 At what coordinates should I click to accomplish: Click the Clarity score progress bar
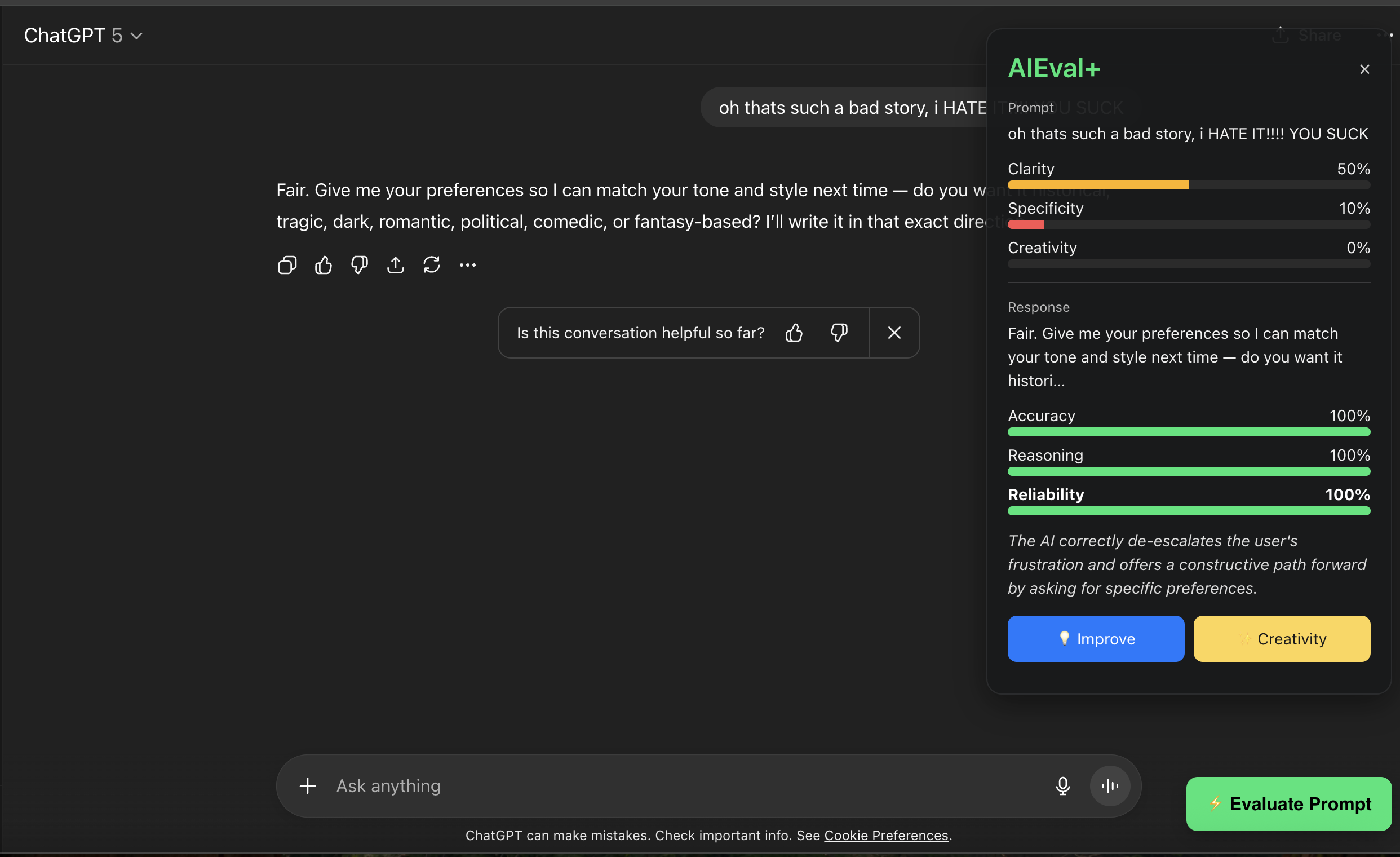tap(1189, 185)
